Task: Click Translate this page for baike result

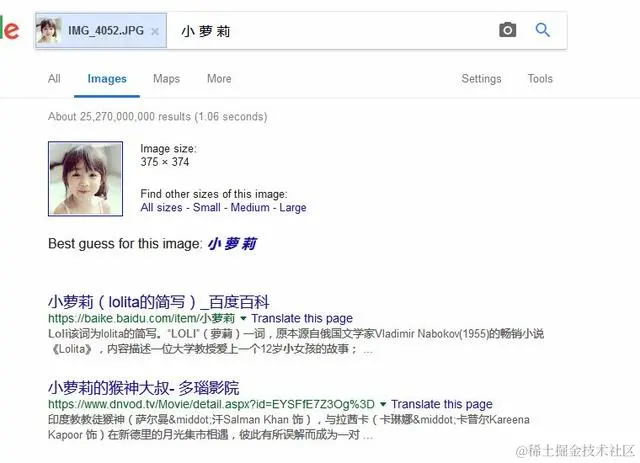Action: [x=302, y=318]
